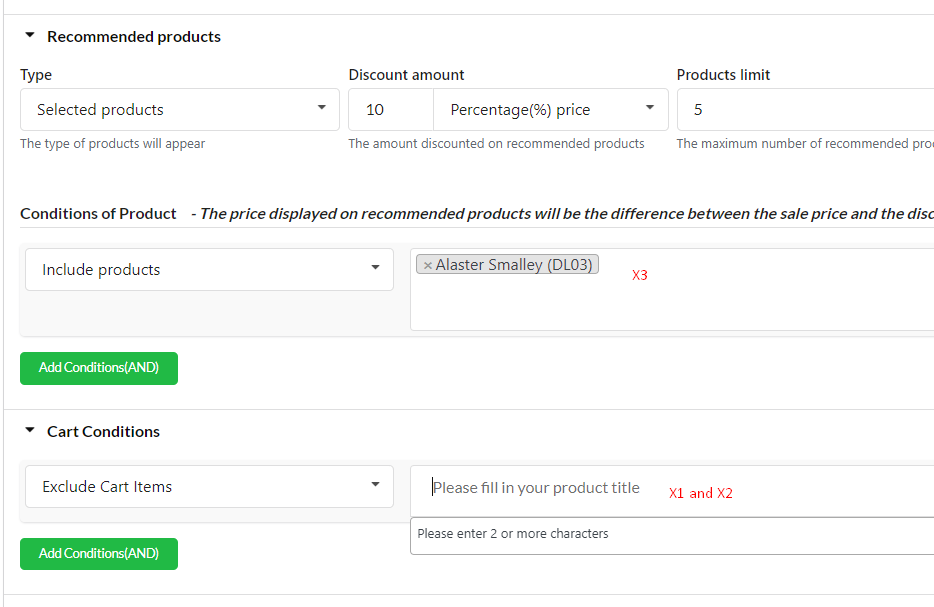The width and height of the screenshot is (934, 607).
Task: Click Add Conditions(AND) under Cart Conditions
Action: click(99, 554)
